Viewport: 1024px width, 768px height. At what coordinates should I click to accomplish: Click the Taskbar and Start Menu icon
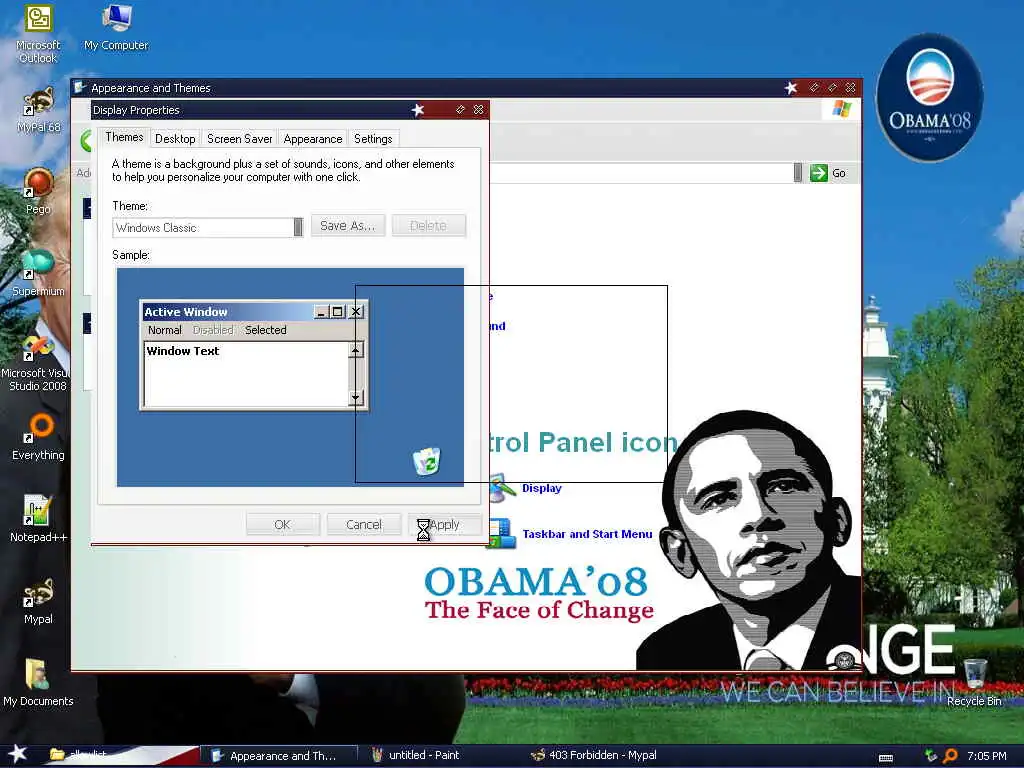[501, 534]
